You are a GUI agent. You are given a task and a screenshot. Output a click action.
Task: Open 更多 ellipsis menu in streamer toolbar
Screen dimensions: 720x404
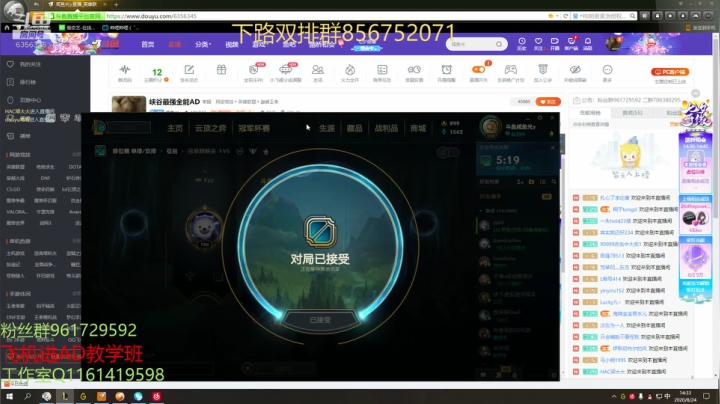coord(607,72)
